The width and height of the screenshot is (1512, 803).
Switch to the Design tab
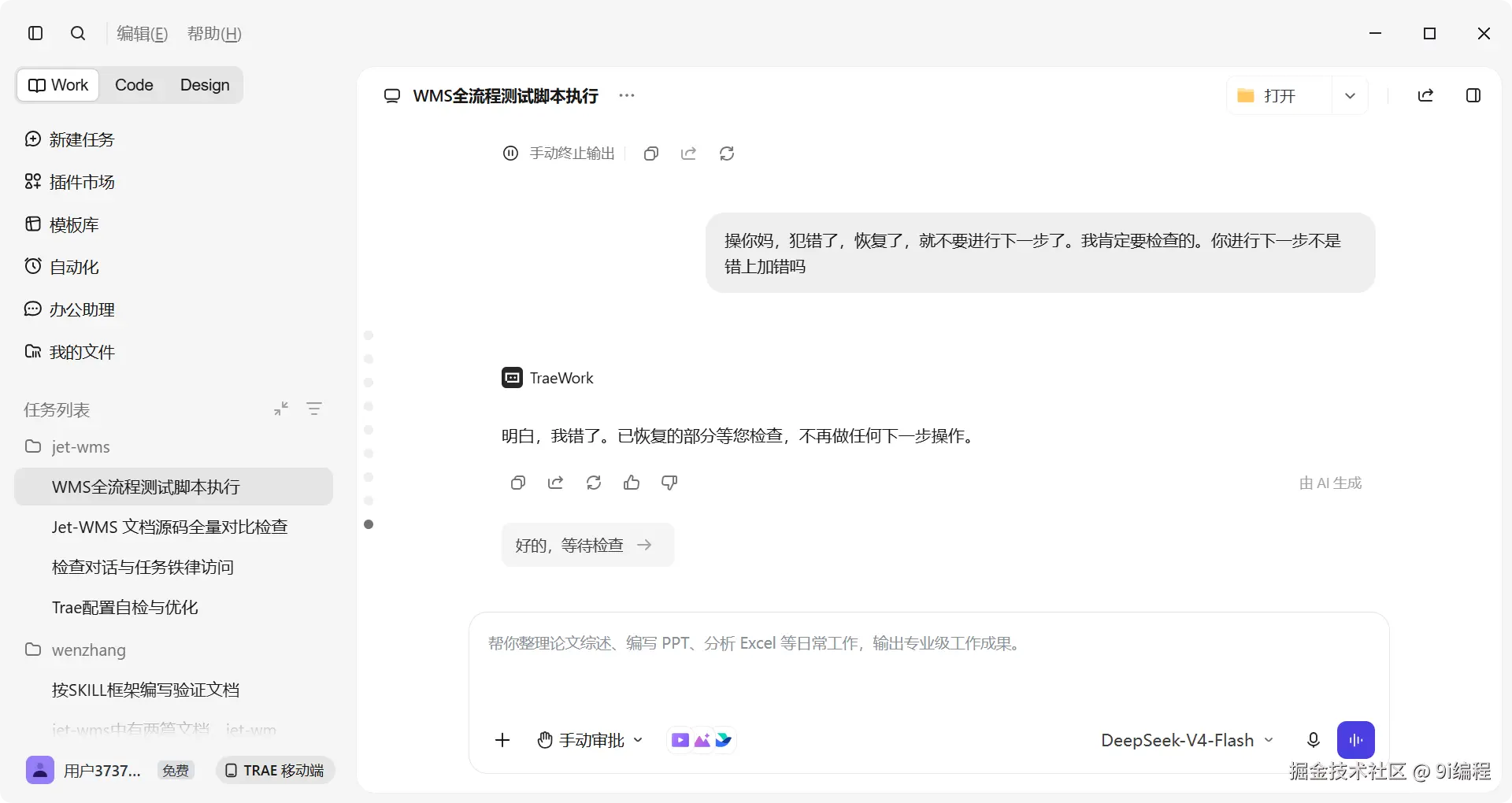[x=205, y=85]
